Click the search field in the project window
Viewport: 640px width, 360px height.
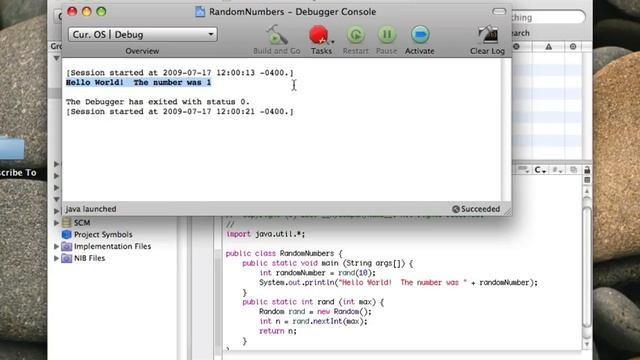tap(548, 18)
